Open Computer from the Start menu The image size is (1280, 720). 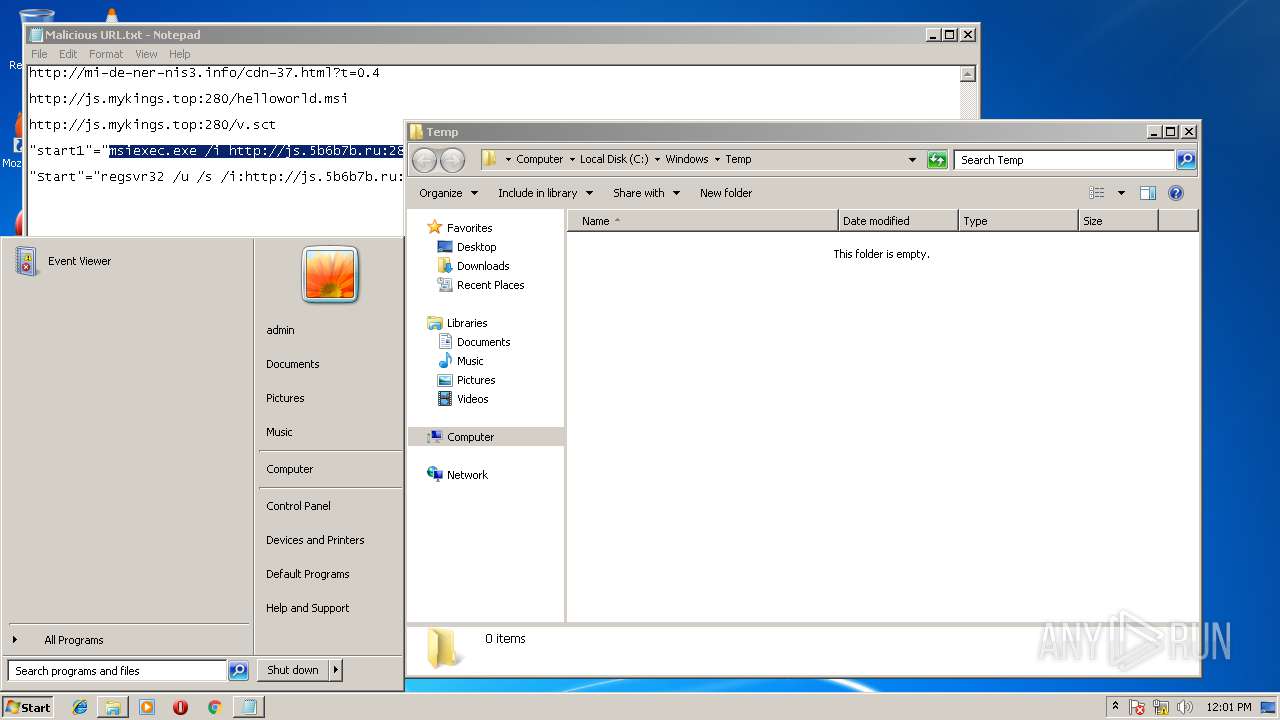(290, 469)
